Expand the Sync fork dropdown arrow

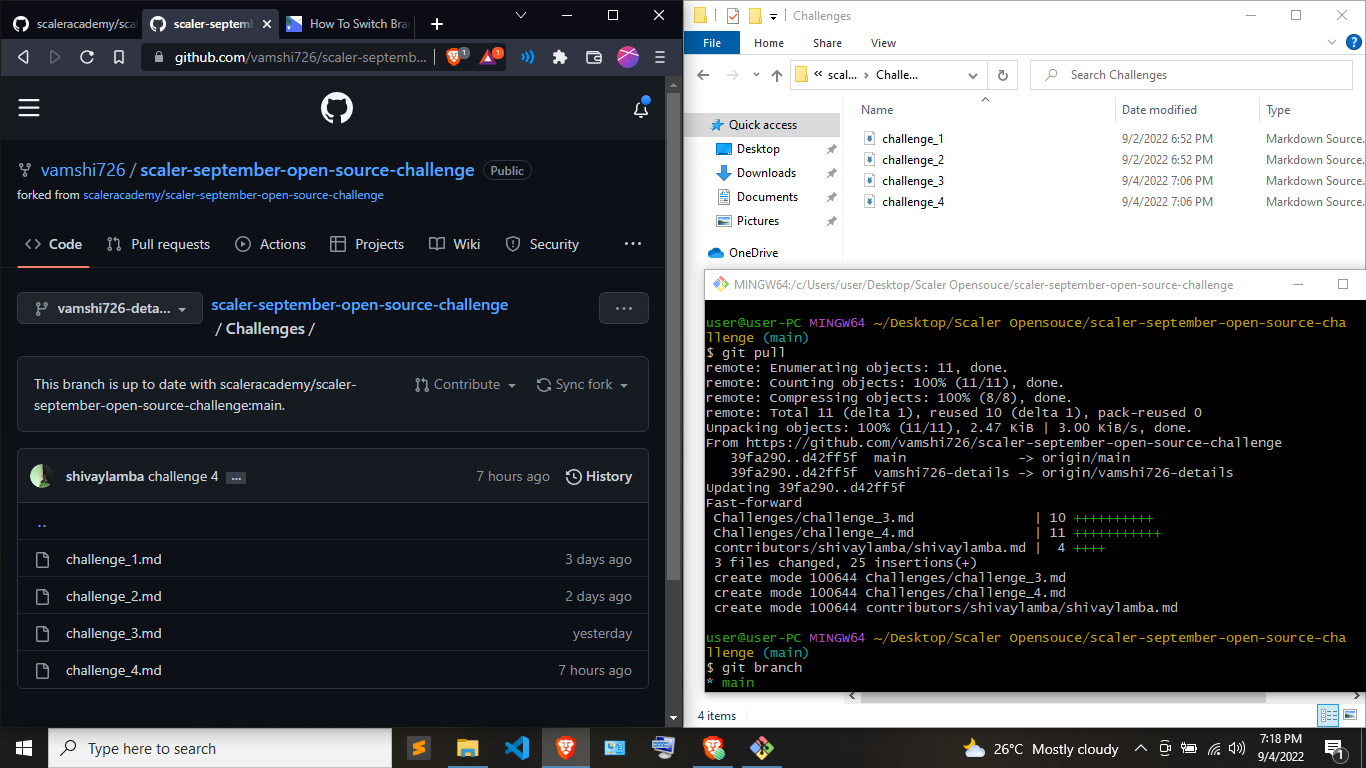625,384
